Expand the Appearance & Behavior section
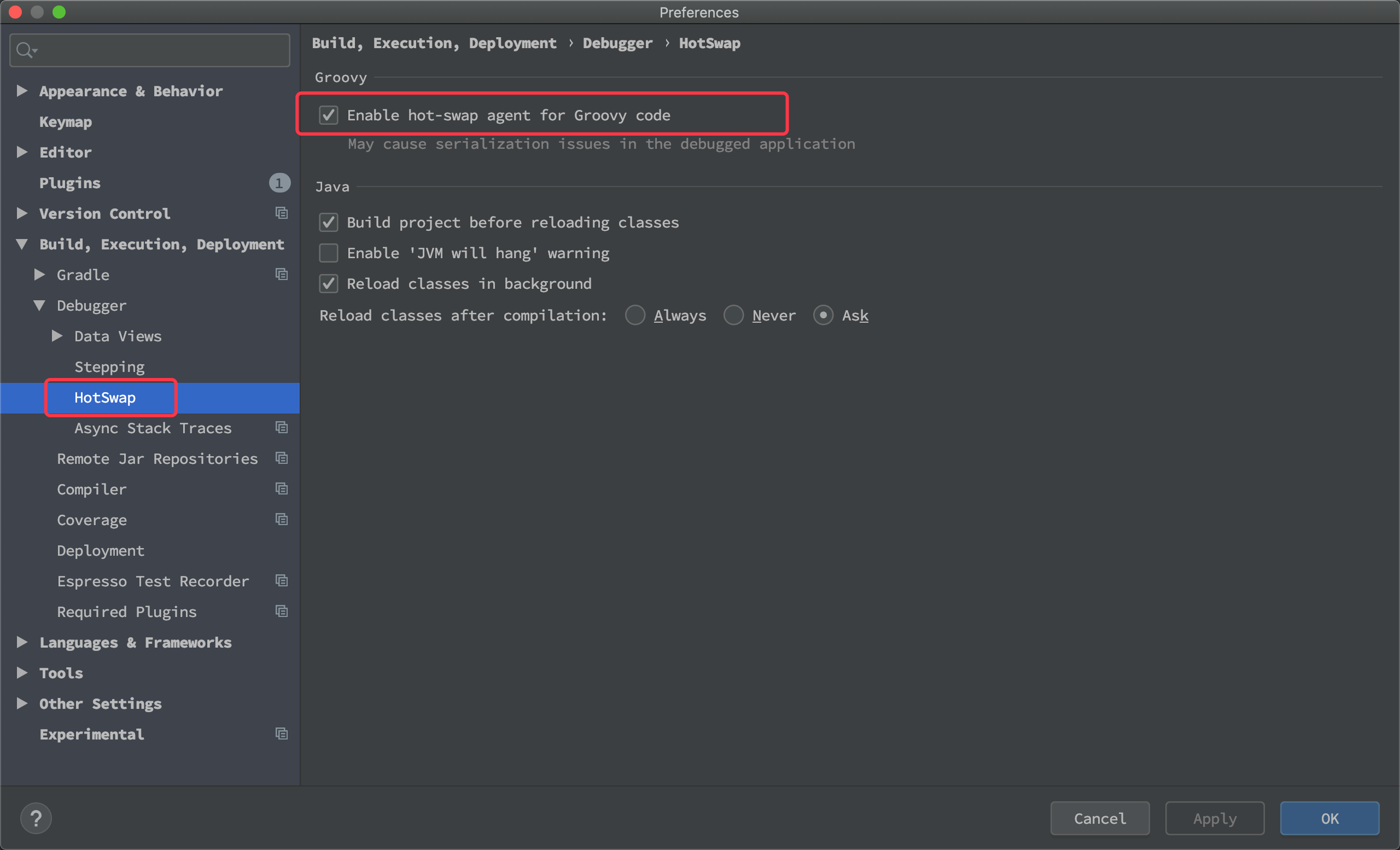 click(x=21, y=91)
